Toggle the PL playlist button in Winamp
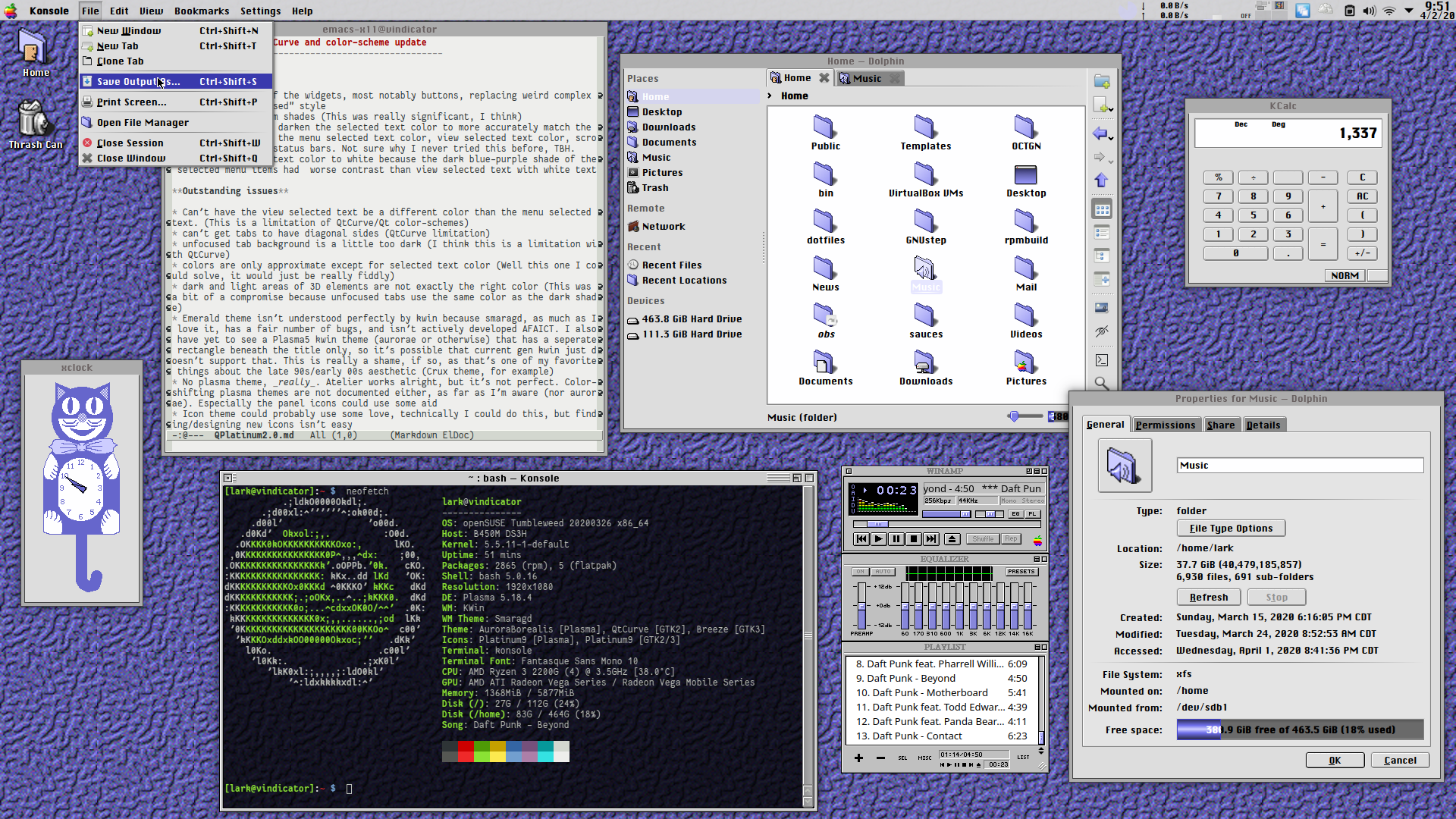Viewport: 1456px width, 819px height. (1033, 514)
